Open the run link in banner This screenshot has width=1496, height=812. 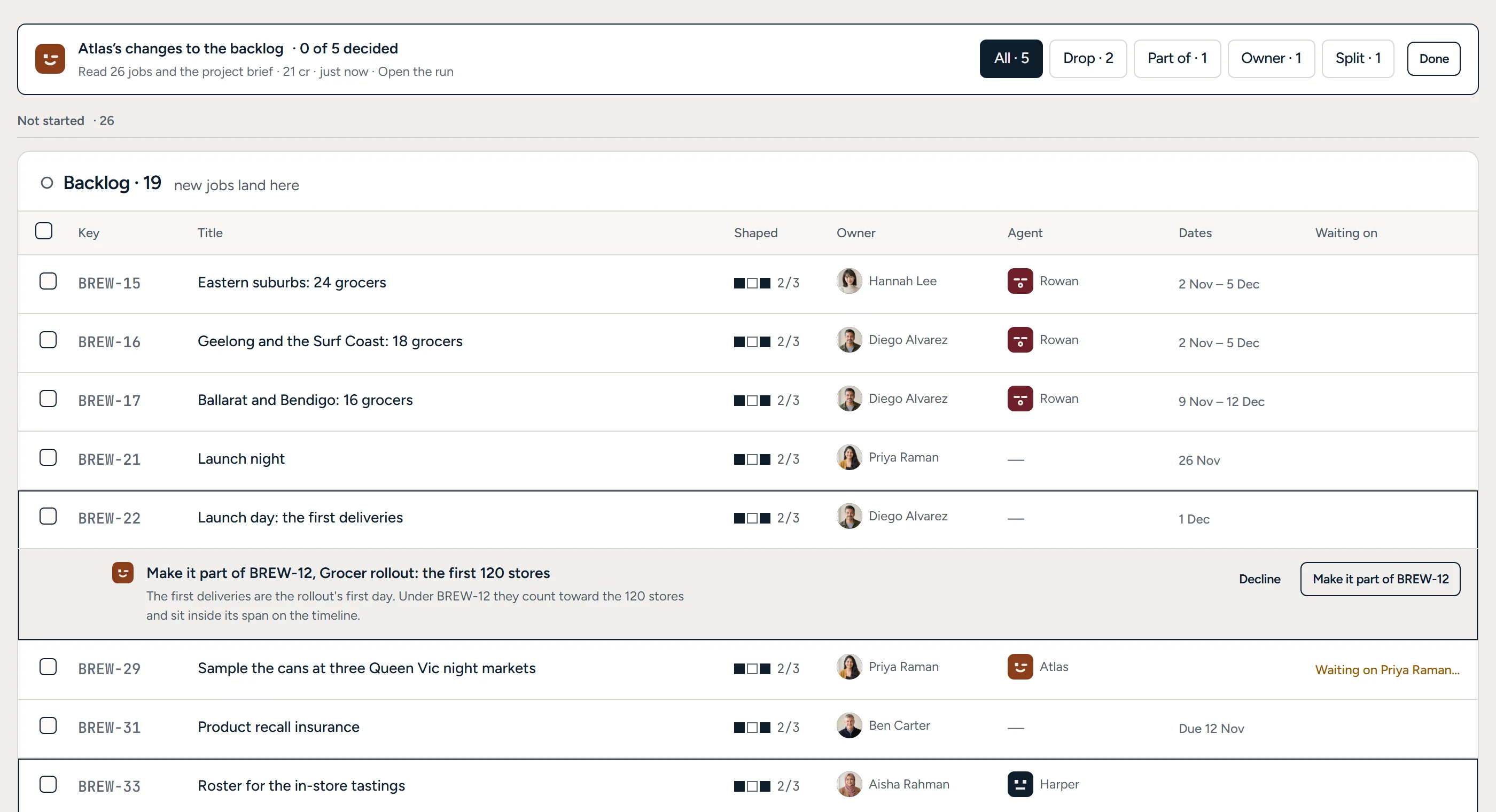pos(416,72)
